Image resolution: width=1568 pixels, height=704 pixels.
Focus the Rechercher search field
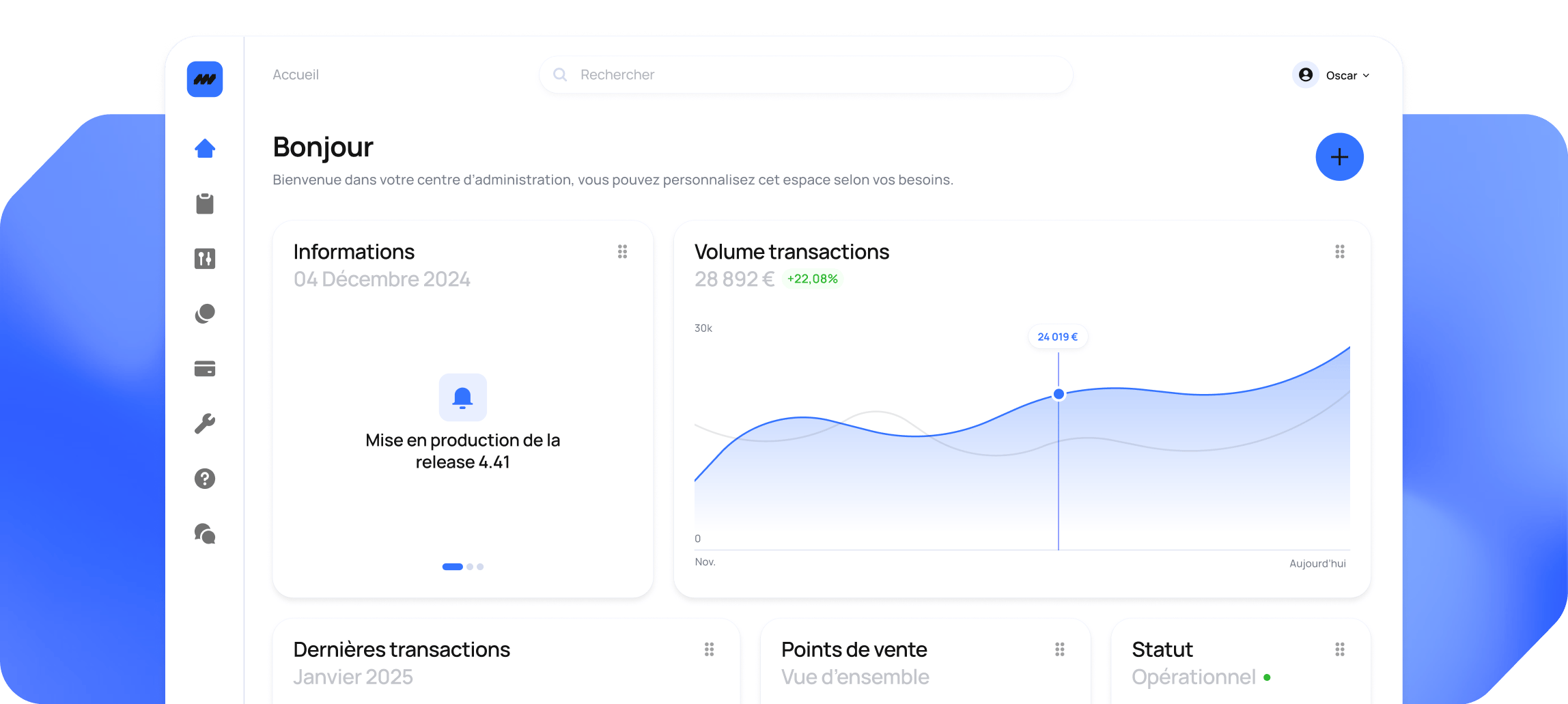click(x=806, y=74)
